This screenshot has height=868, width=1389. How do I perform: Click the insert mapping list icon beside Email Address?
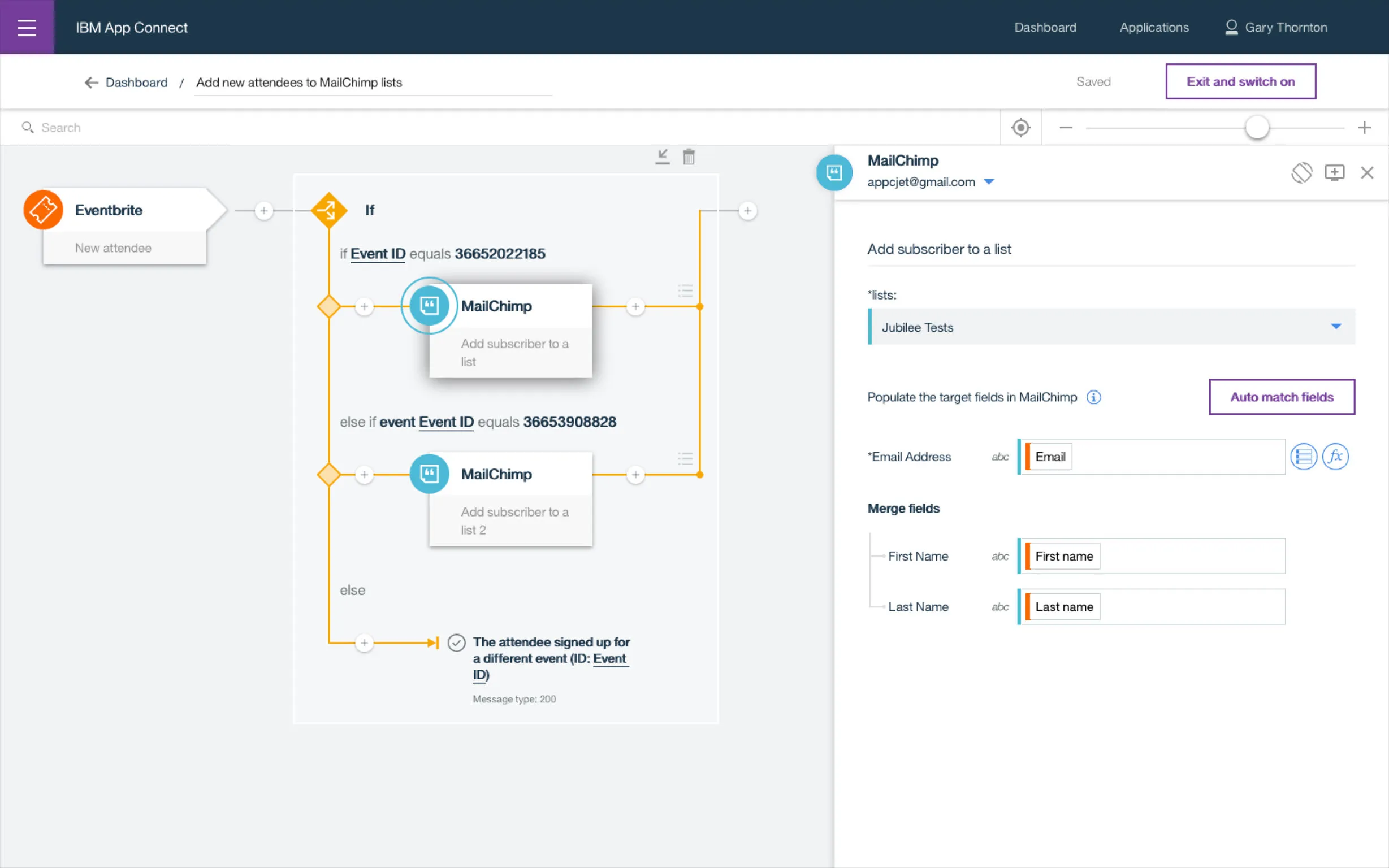coord(1304,457)
